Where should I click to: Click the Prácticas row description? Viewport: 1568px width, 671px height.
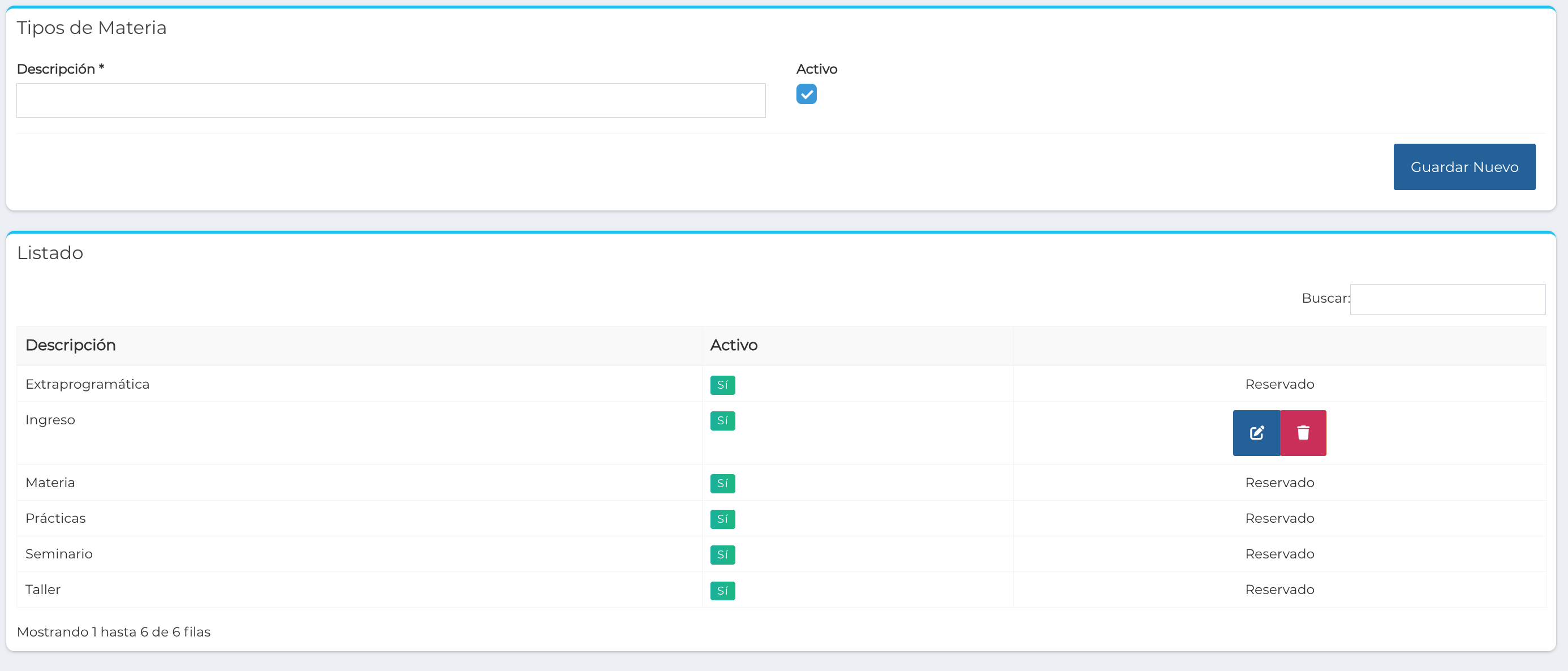coord(55,518)
